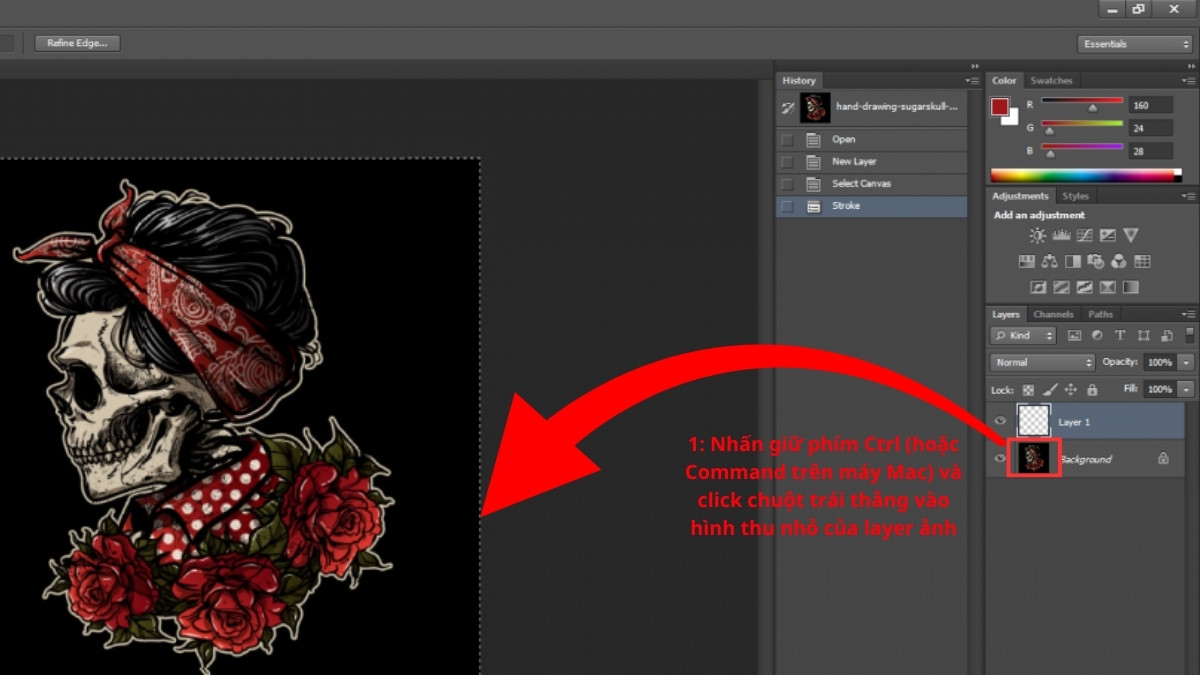1200x675 pixels.
Task: Collapse the History panel dock arrows
Action: (974, 66)
